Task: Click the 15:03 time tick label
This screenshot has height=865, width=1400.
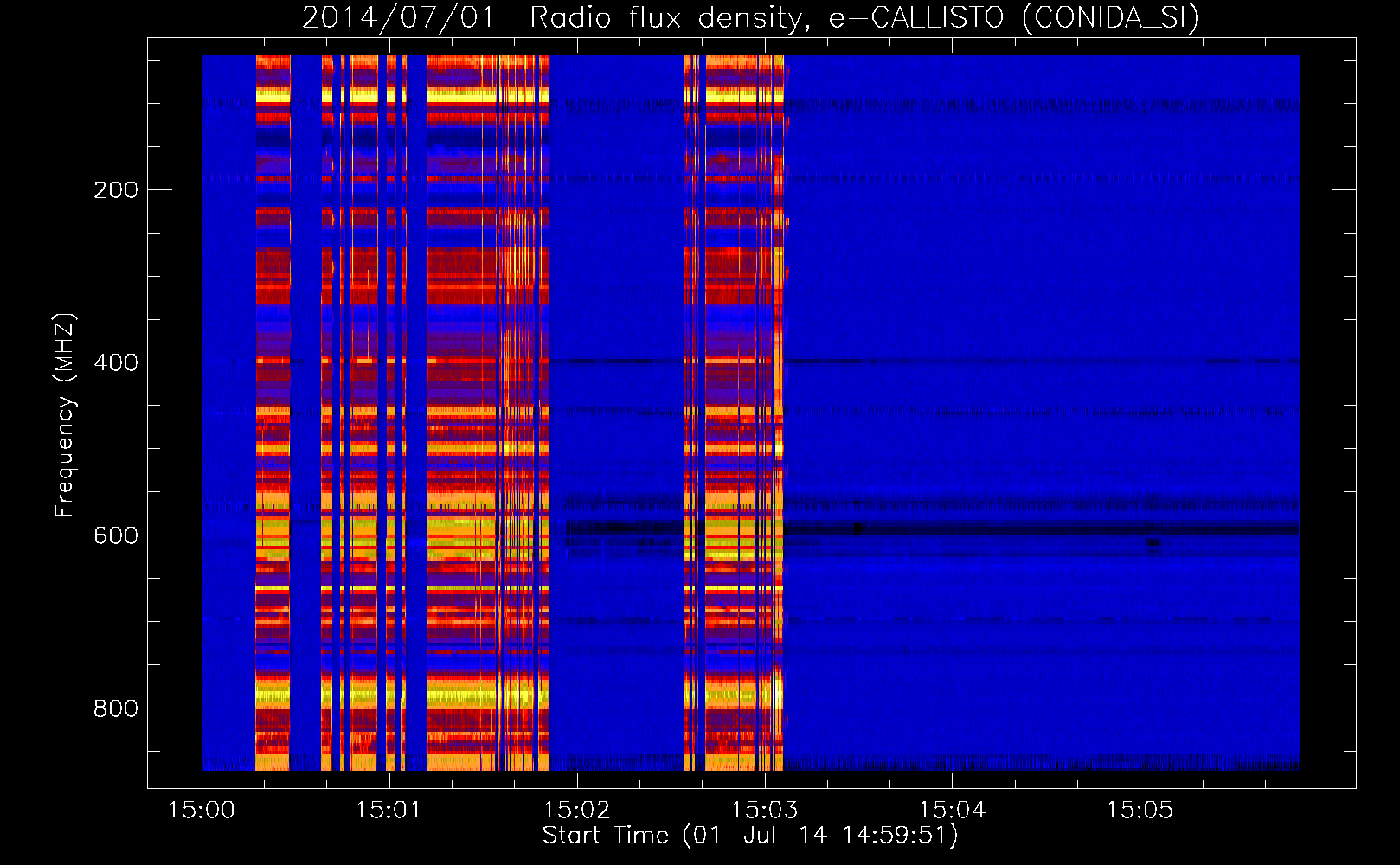Action: pos(764,811)
